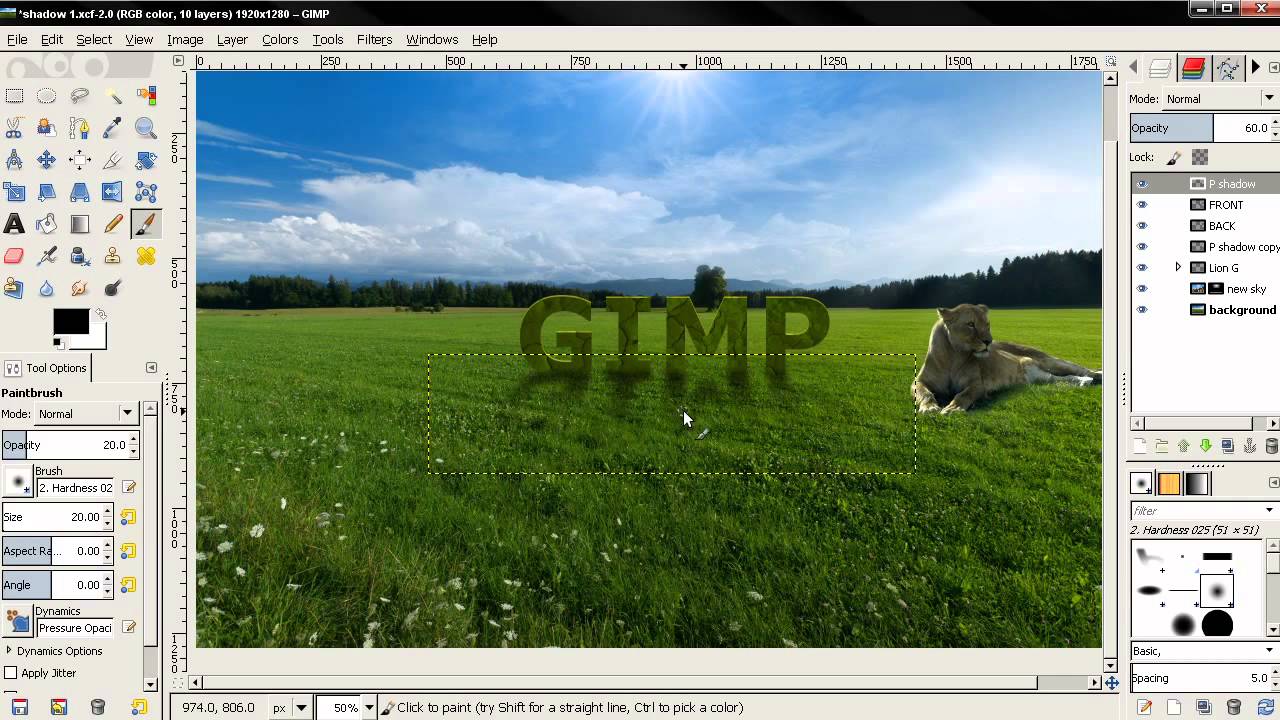Select the Move tool
Viewport: 1280px width, 720px height.
pos(46,160)
